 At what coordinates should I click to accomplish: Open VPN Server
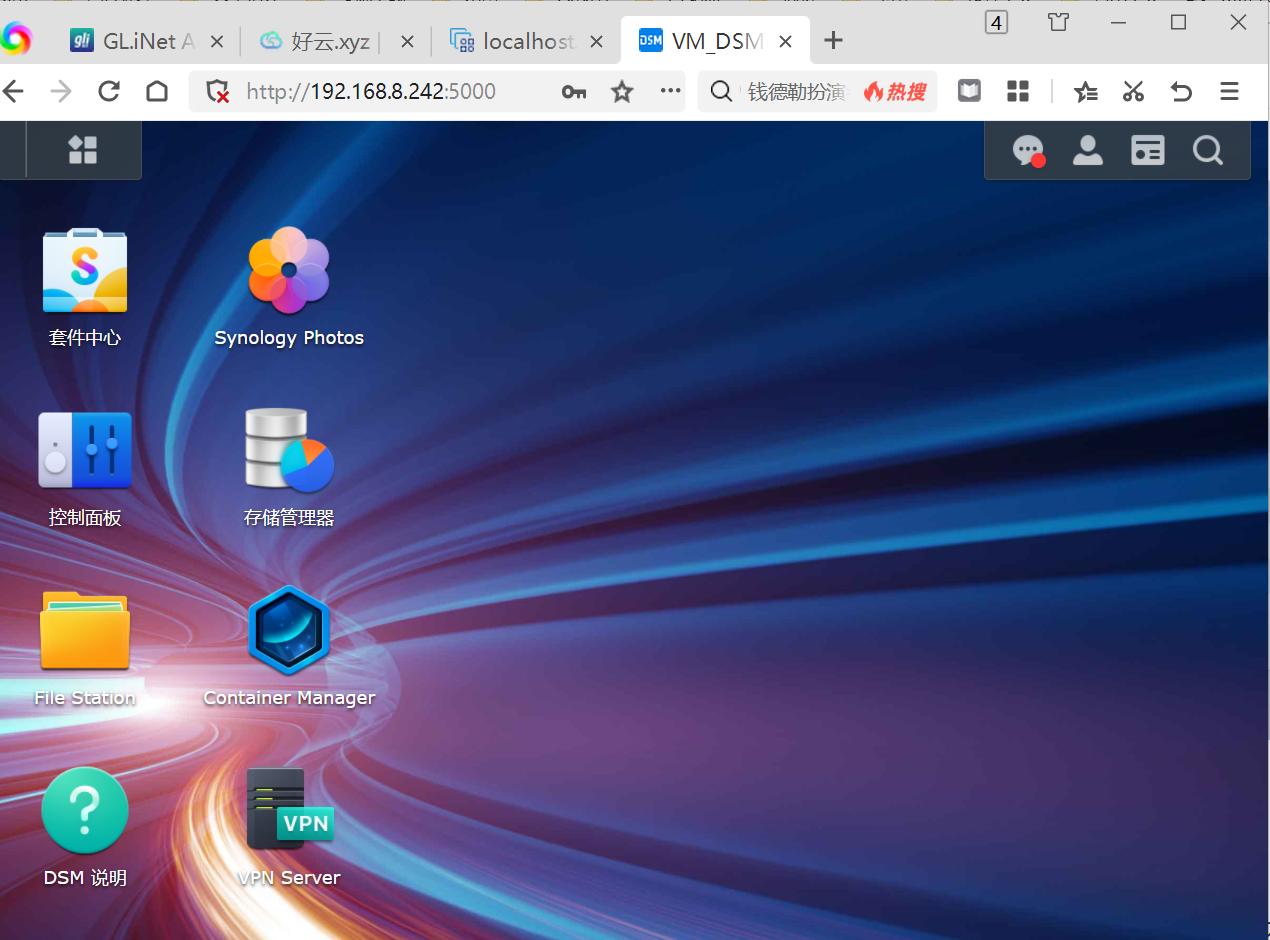(x=288, y=810)
